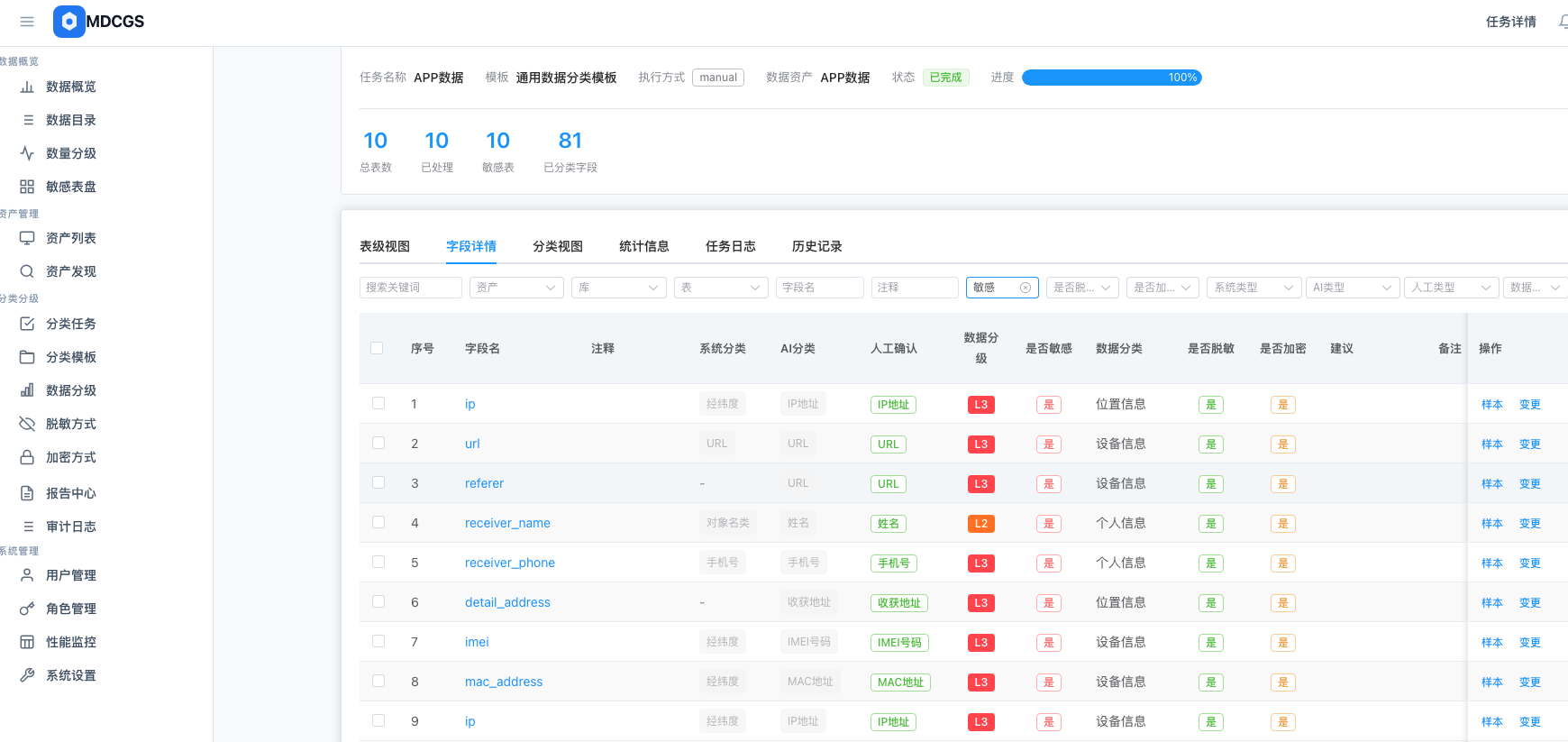Screen dimensions: 1568x742
Task: Check the referer row checkbox
Action: (378, 483)
